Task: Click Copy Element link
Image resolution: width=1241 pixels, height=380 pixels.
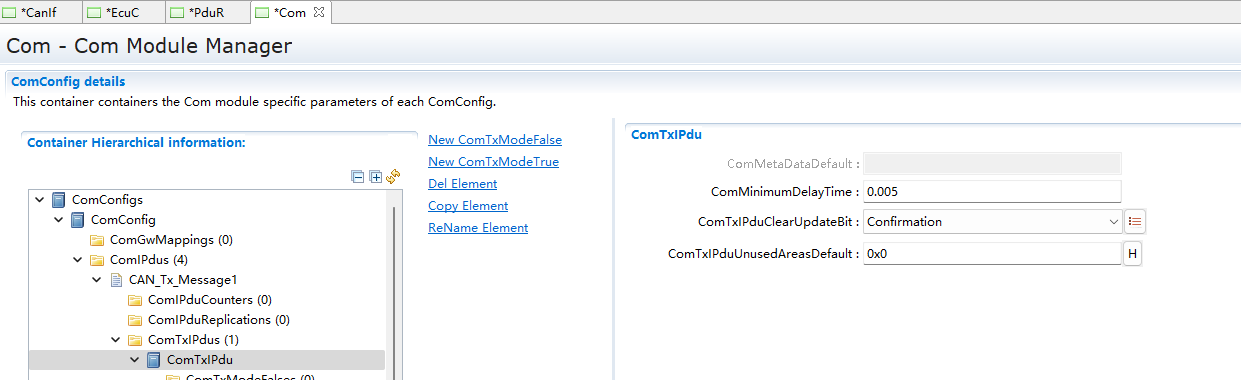Action: point(468,206)
